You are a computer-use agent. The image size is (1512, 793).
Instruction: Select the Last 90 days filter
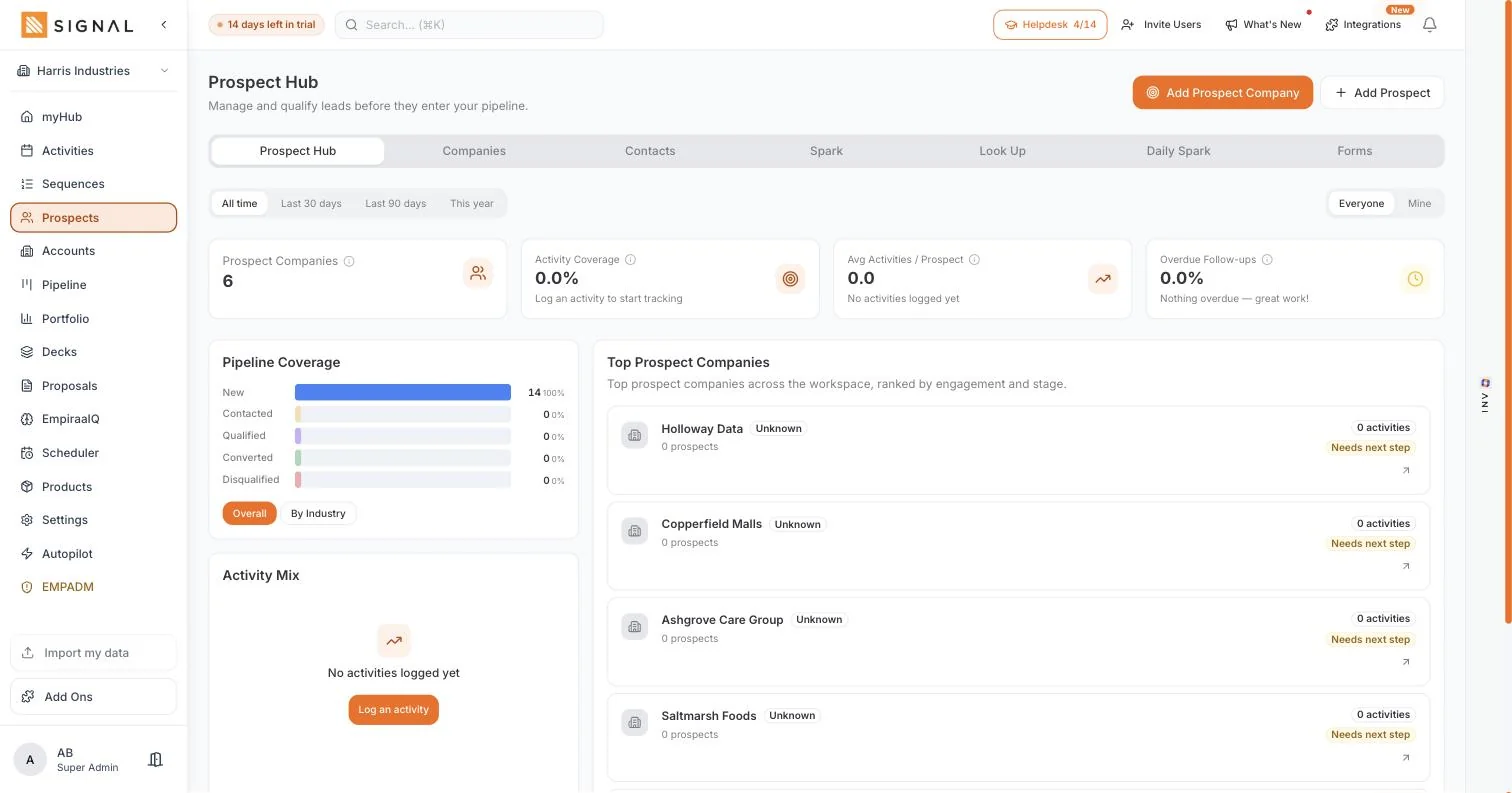pyautogui.click(x=395, y=203)
